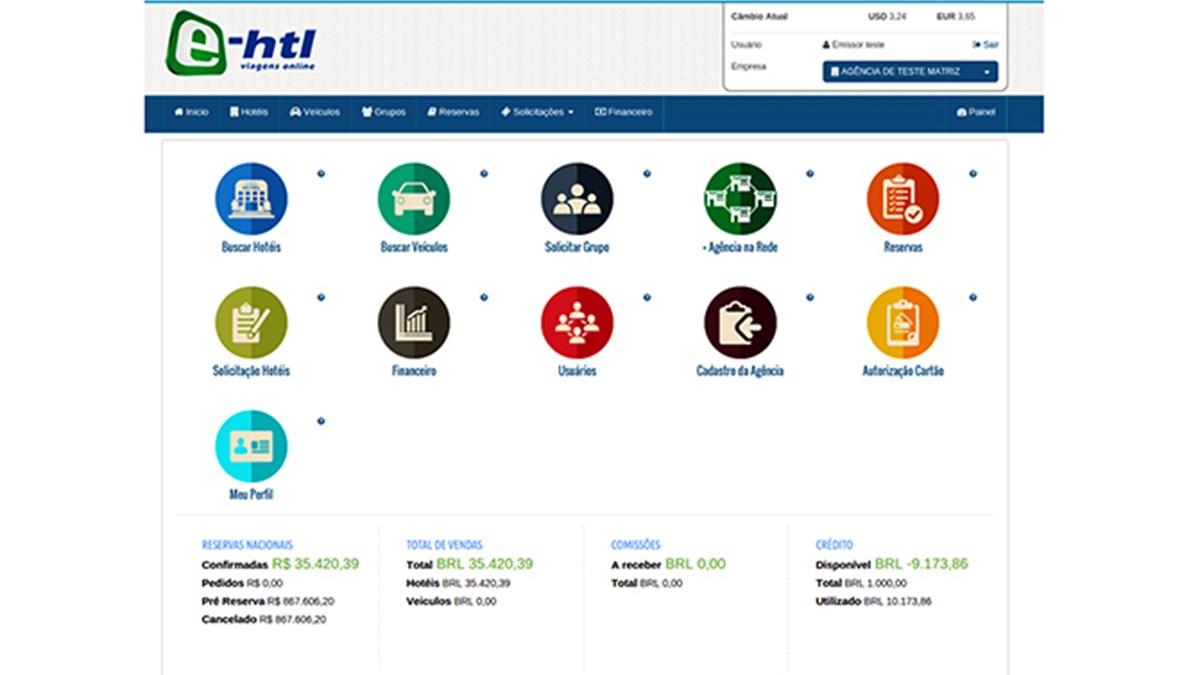
Task: Click the Sair logout link
Action: tap(985, 45)
